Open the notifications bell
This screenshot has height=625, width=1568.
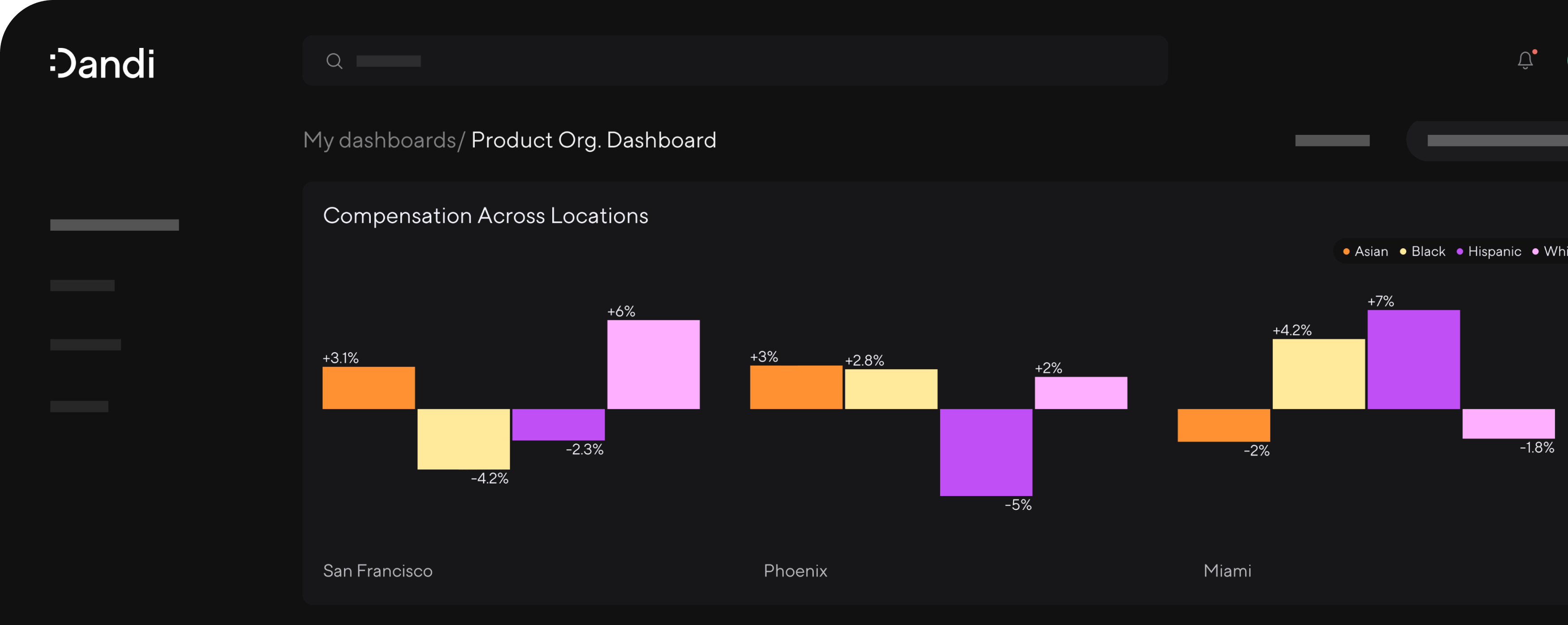pos(1525,60)
